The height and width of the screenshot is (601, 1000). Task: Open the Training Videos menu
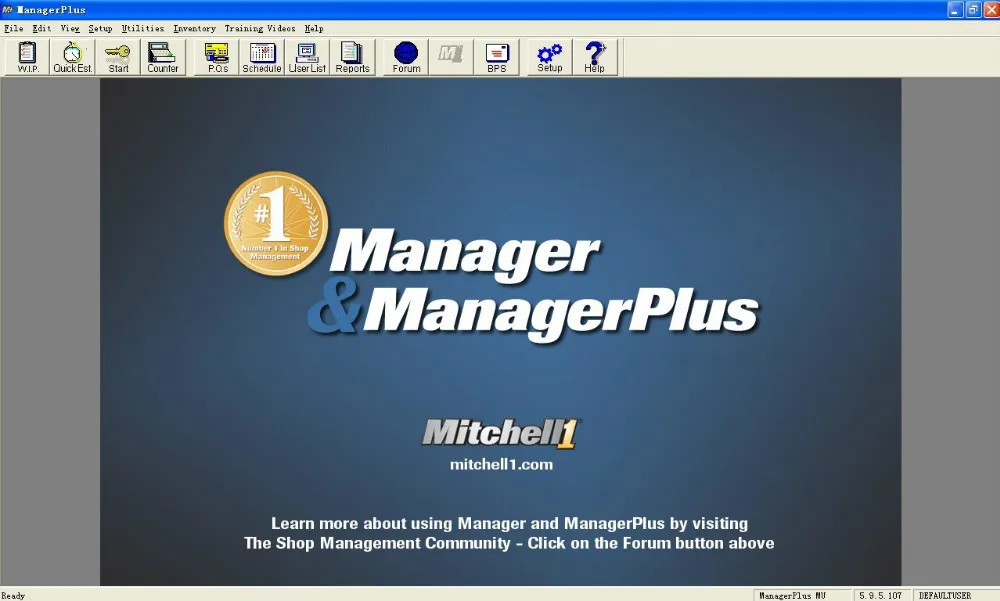point(260,29)
